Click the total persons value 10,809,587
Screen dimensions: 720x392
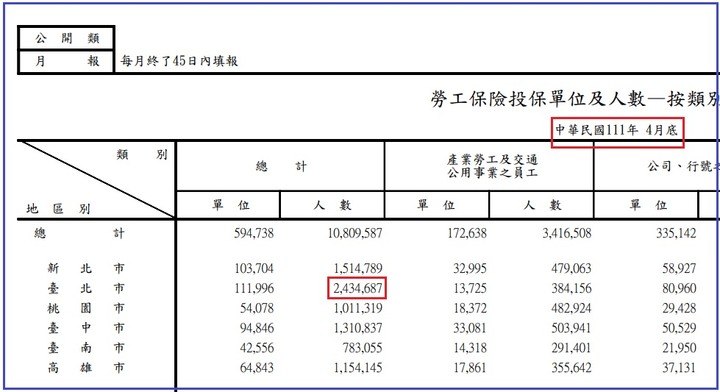(x=355, y=233)
